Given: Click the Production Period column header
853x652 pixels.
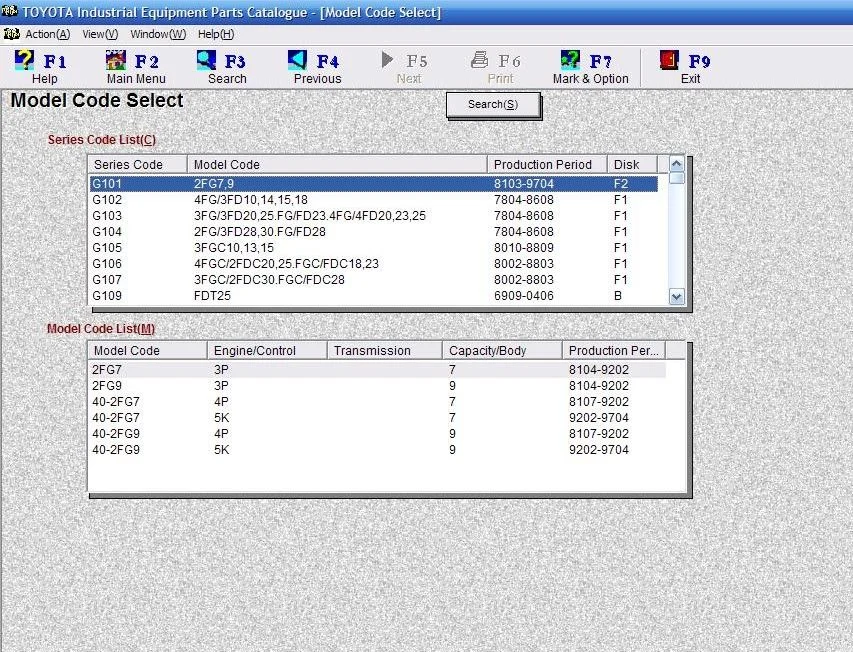Looking at the screenshot, I should click(x=547, y=164).
